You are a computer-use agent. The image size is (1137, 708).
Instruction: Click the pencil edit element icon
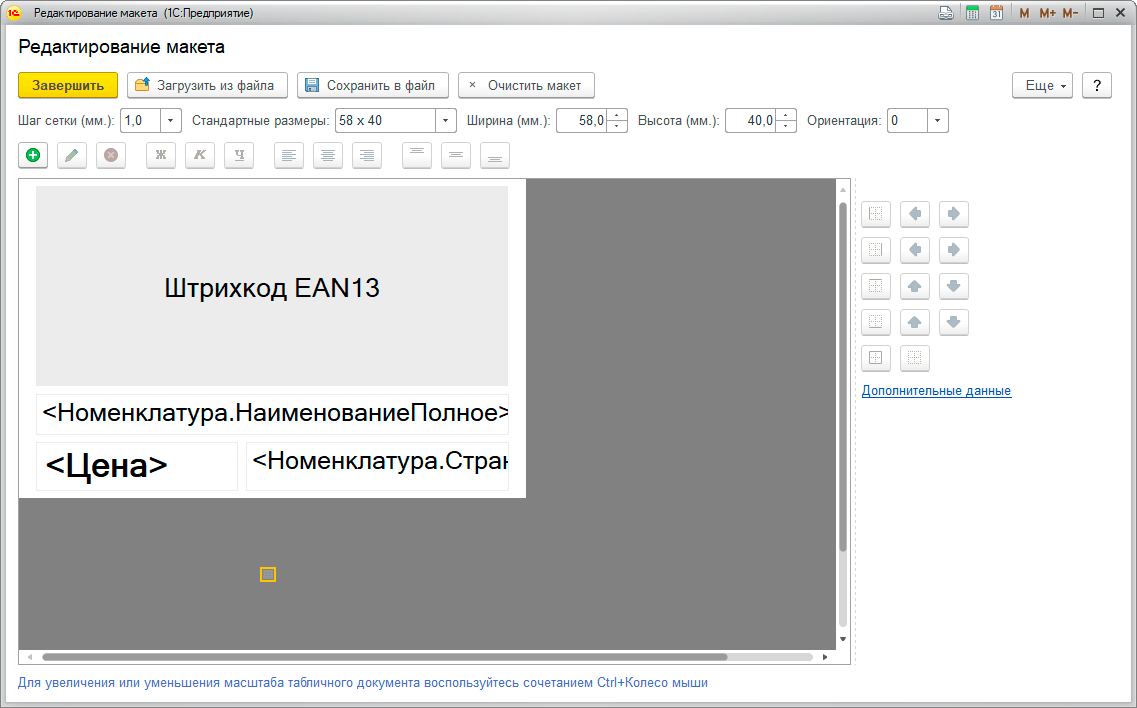point(72,155)
